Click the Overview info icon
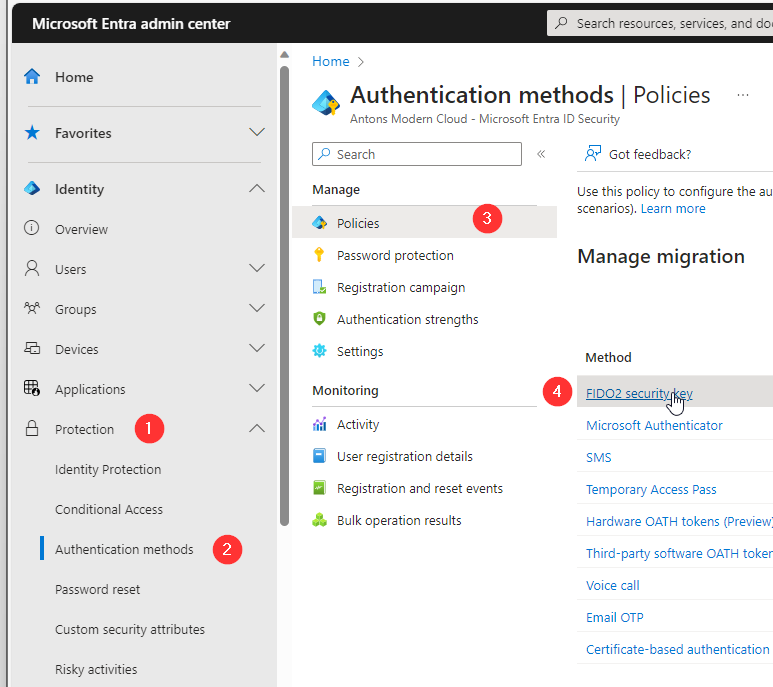This screenshot has height=687, width=773. [x=32, y=228]
